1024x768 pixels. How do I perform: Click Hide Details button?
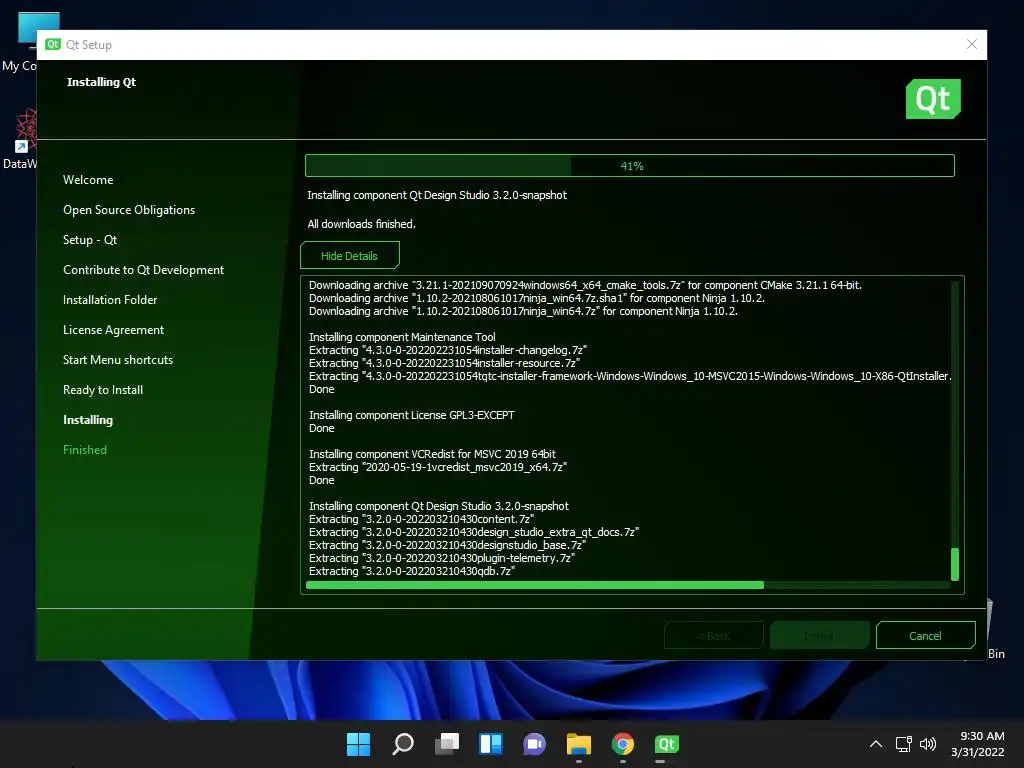[x=349, y=255]
